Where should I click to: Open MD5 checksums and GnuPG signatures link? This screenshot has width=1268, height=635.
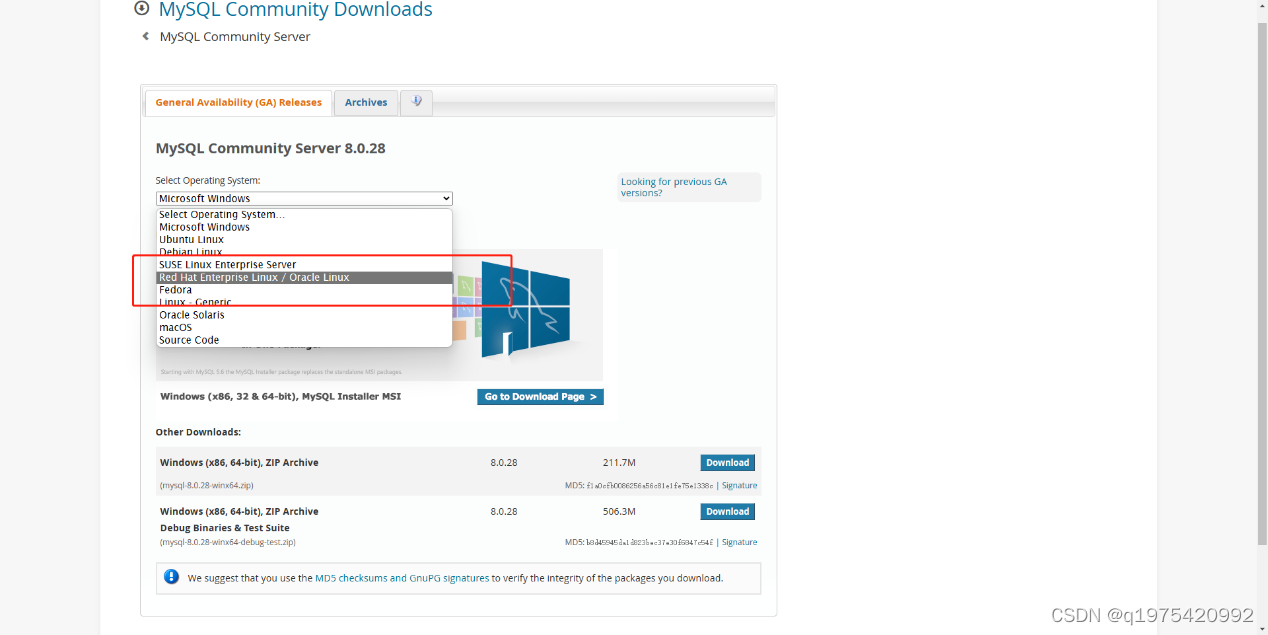(x=402, y=578)
